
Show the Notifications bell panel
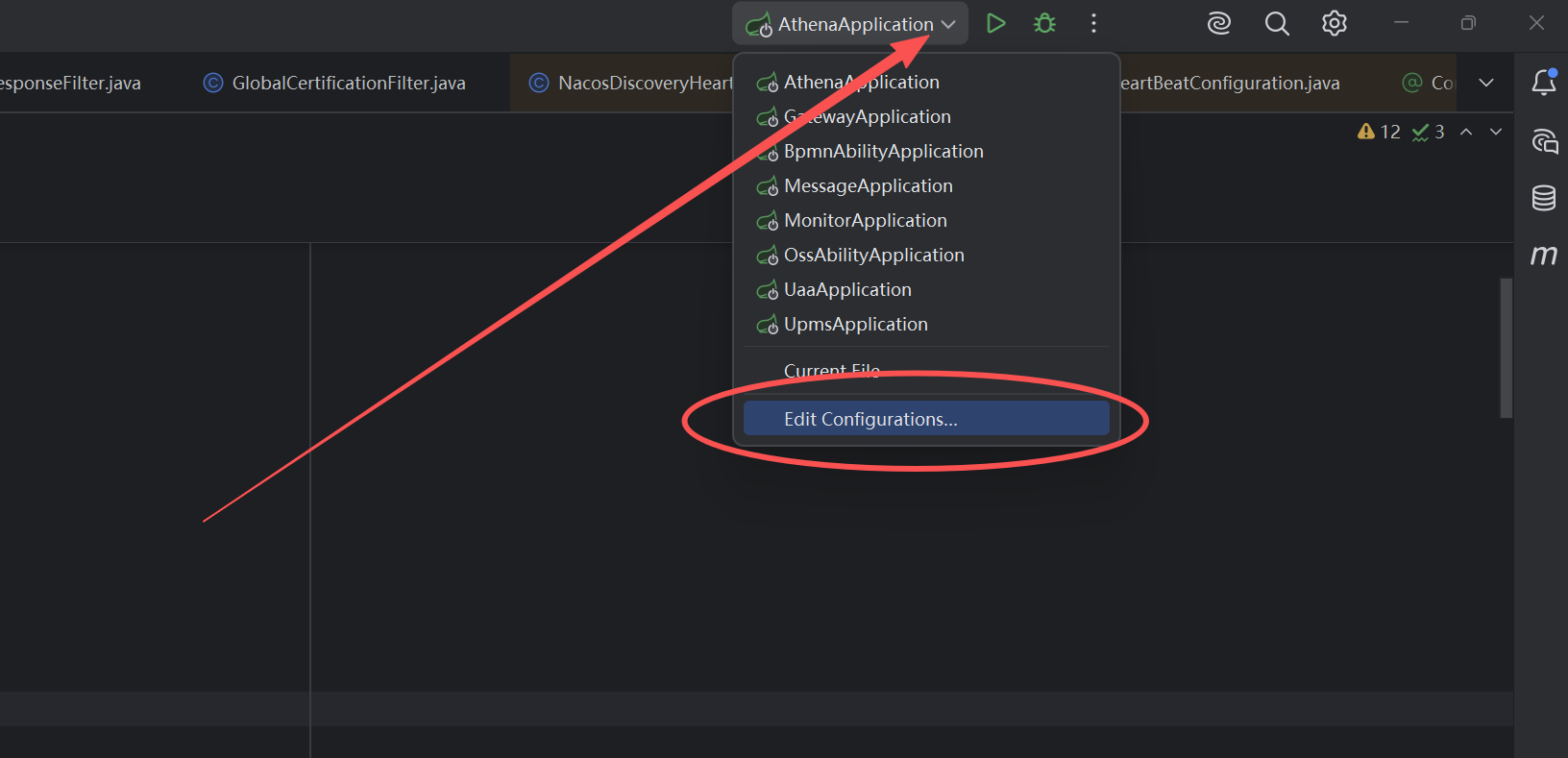[x=1543, y=83]
